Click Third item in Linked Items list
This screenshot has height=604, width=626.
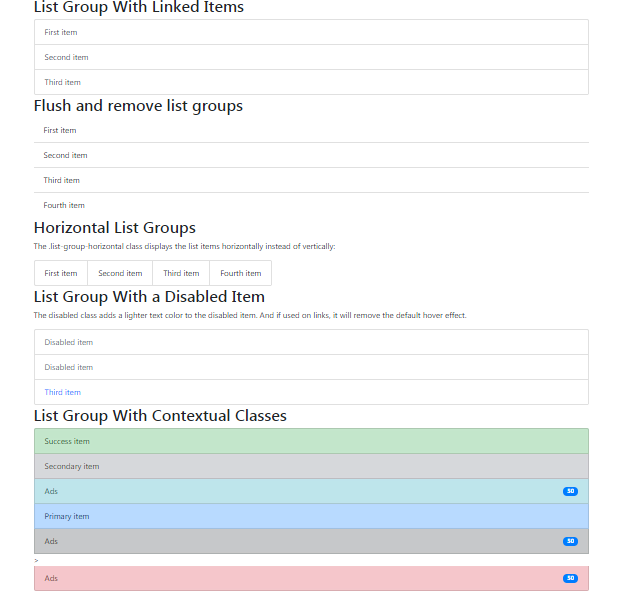pos(311,82)
